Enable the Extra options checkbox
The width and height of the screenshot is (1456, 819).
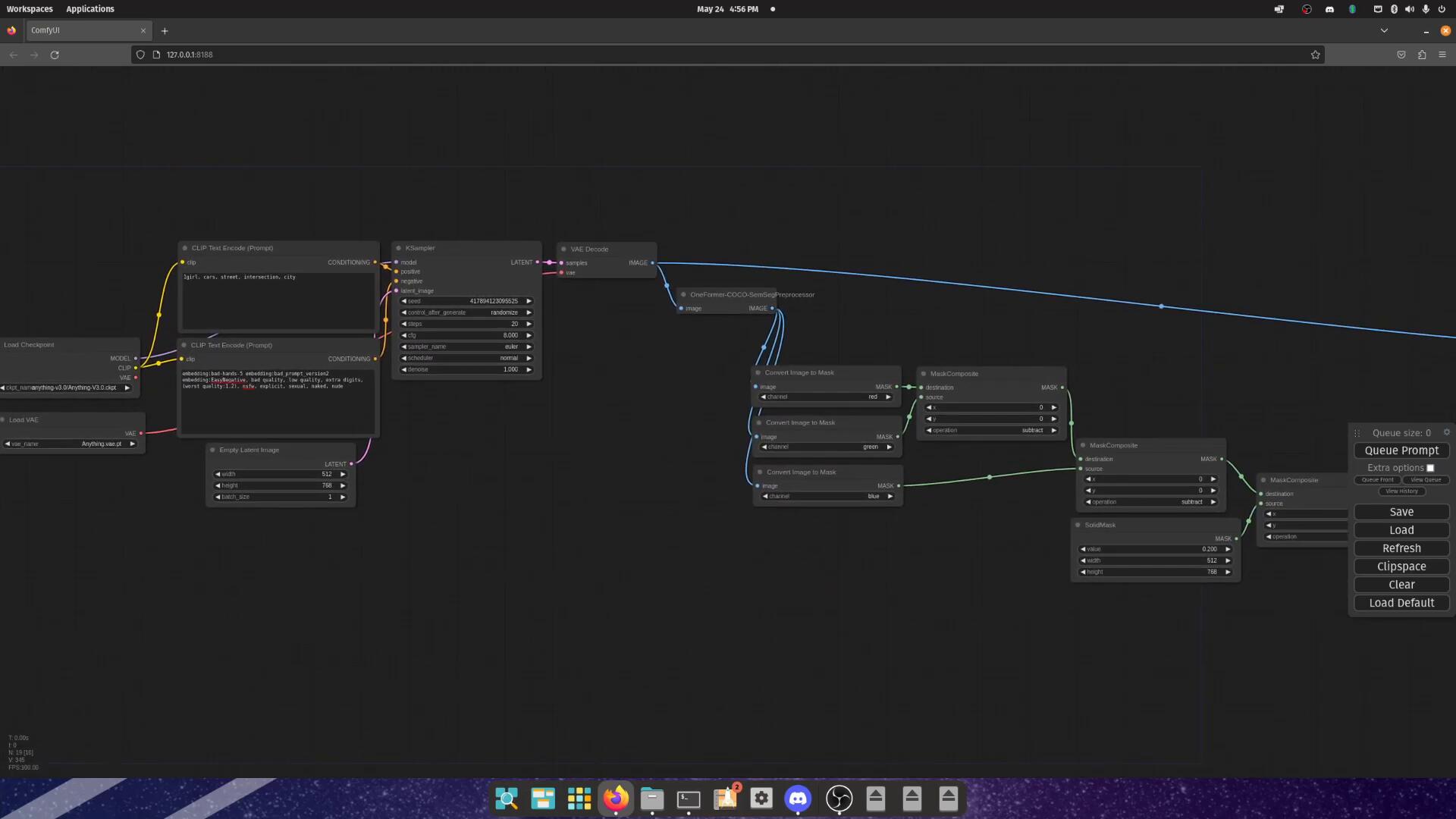point(1430,468)
